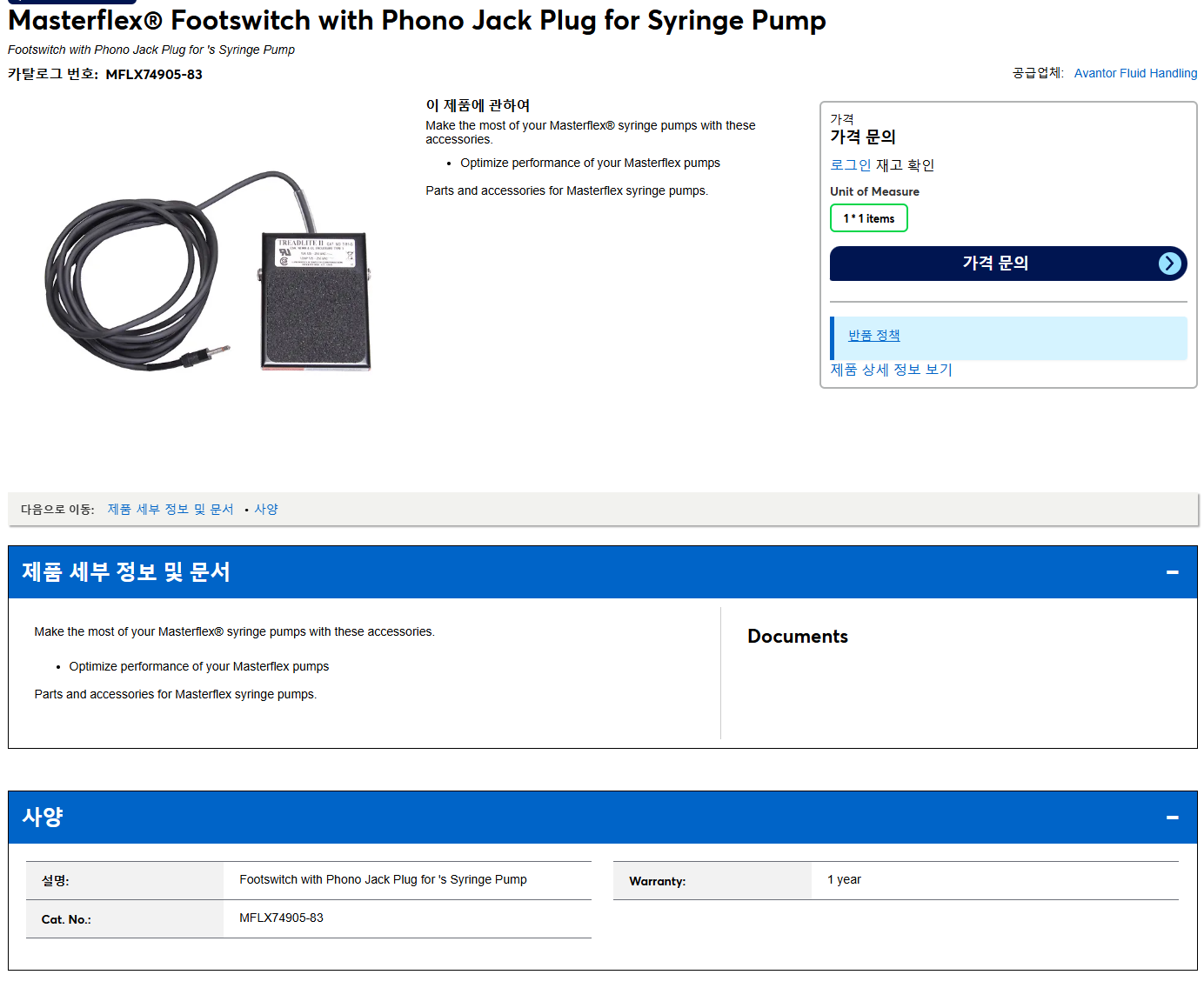Viewport: 1204px width, 988px height.
Task: Click the footswitch product image
Action: point(208,271)
